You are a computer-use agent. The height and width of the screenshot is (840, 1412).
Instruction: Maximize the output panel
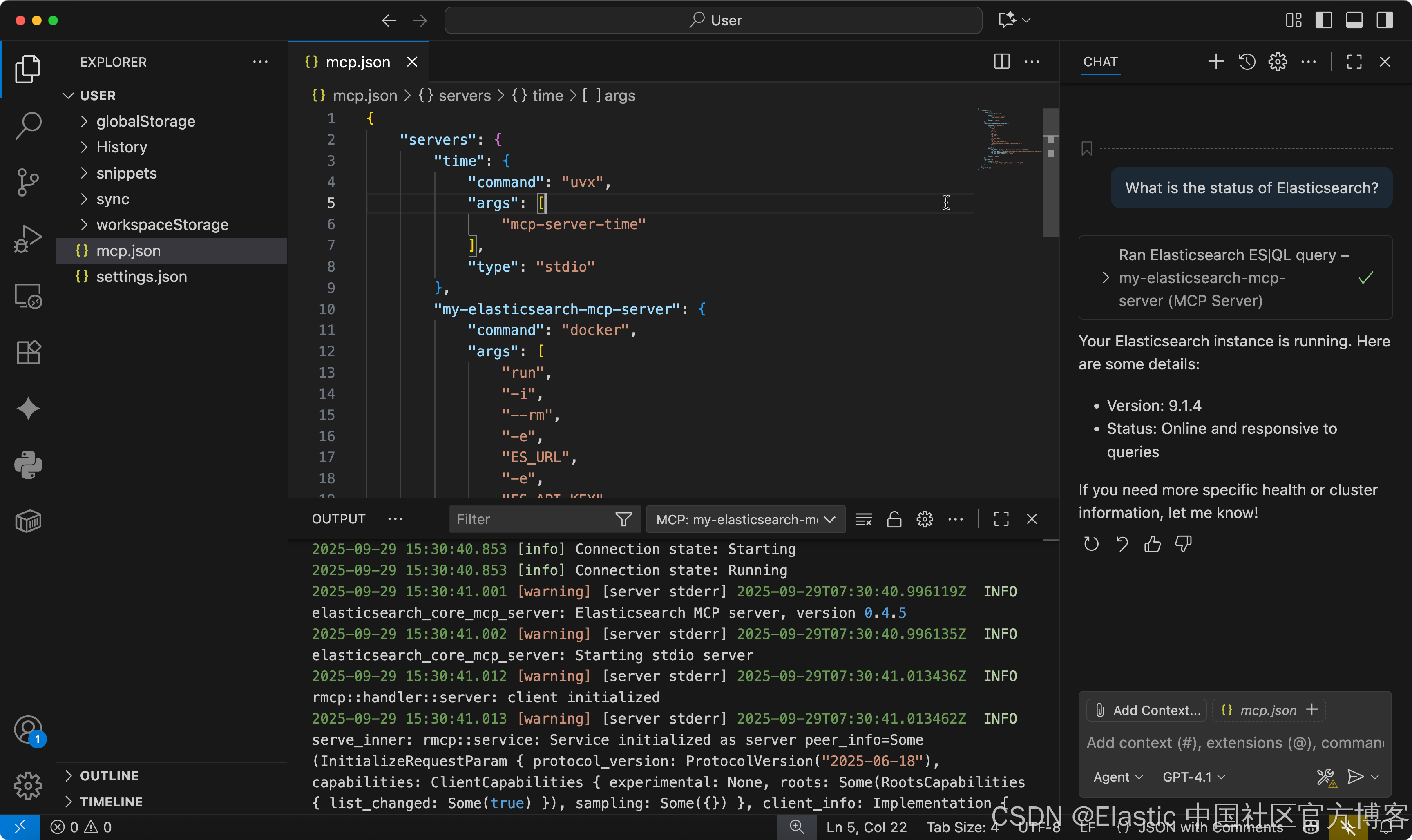(1001, 519)
